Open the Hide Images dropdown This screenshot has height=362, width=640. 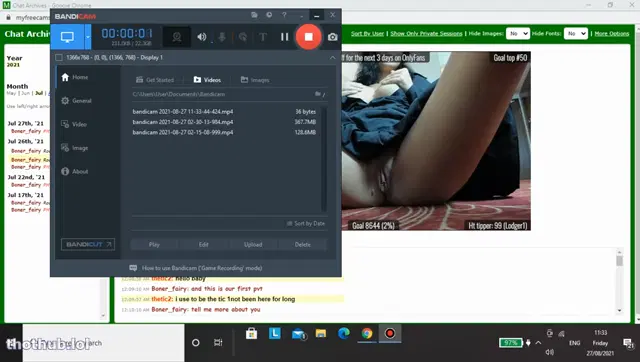(518, 33)
